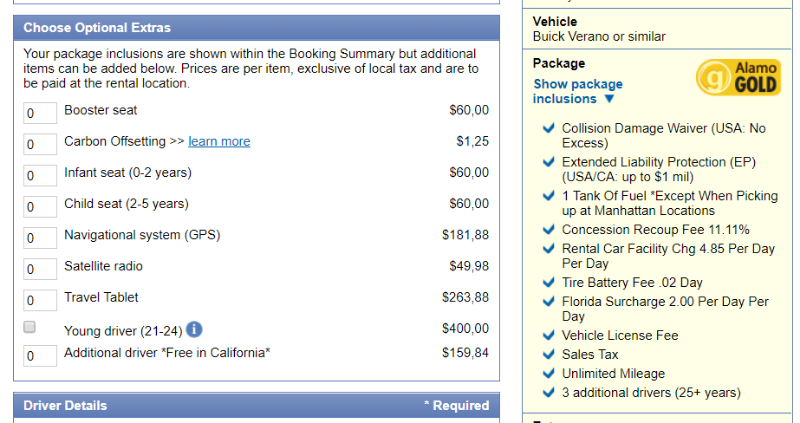This screenshot has width=800, height=423.
Task: Select the Infant seat quantity field
Action: pyautogui.click(x=40, y=176)
